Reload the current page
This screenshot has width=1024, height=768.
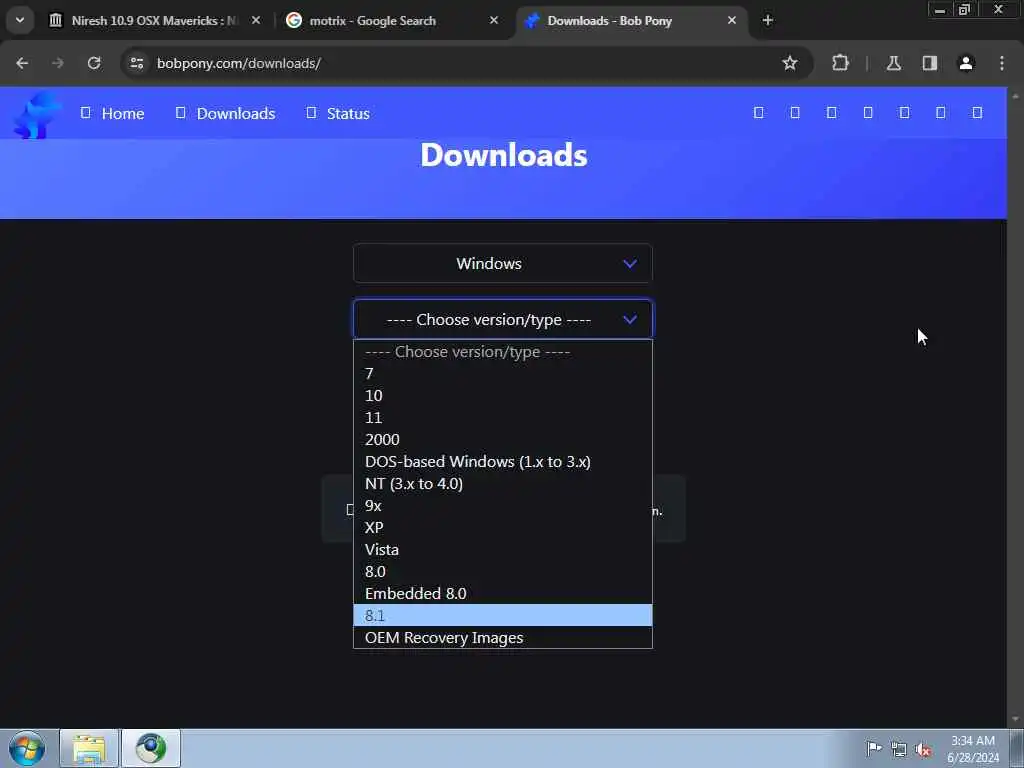click(94, 63)
